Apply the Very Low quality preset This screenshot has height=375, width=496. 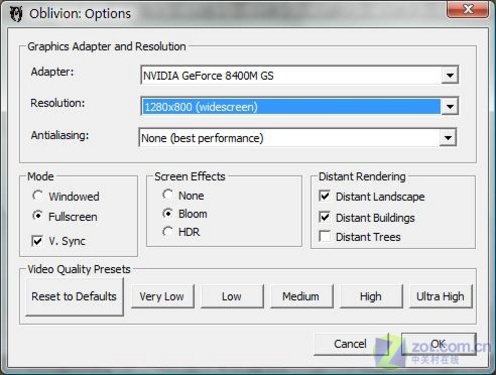point(162,296)
